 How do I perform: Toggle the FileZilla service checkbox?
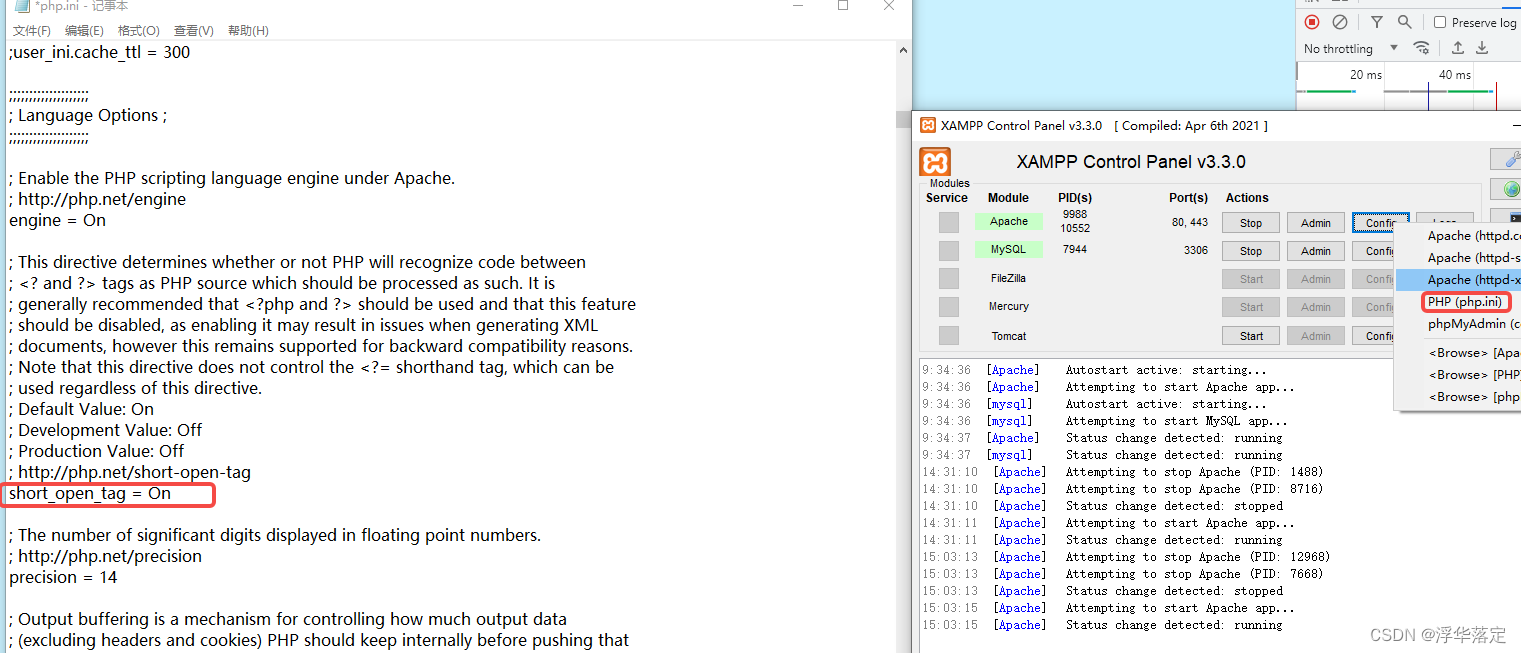point(948,278)
